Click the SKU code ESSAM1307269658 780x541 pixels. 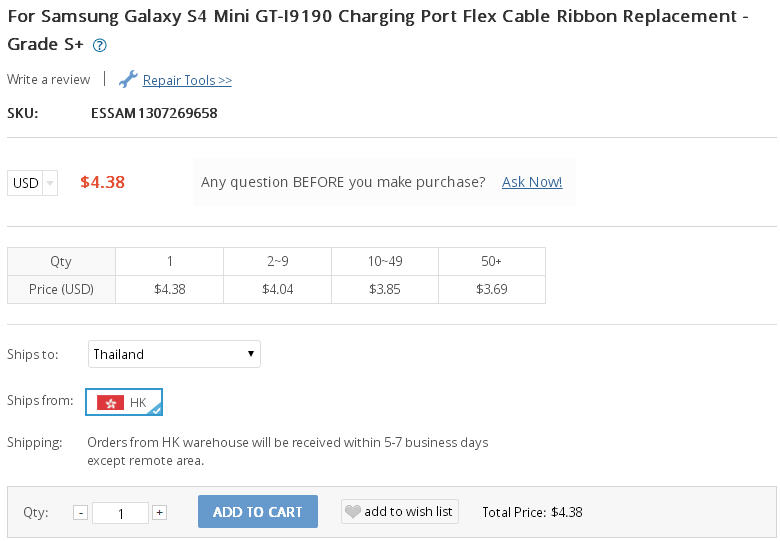154,113
